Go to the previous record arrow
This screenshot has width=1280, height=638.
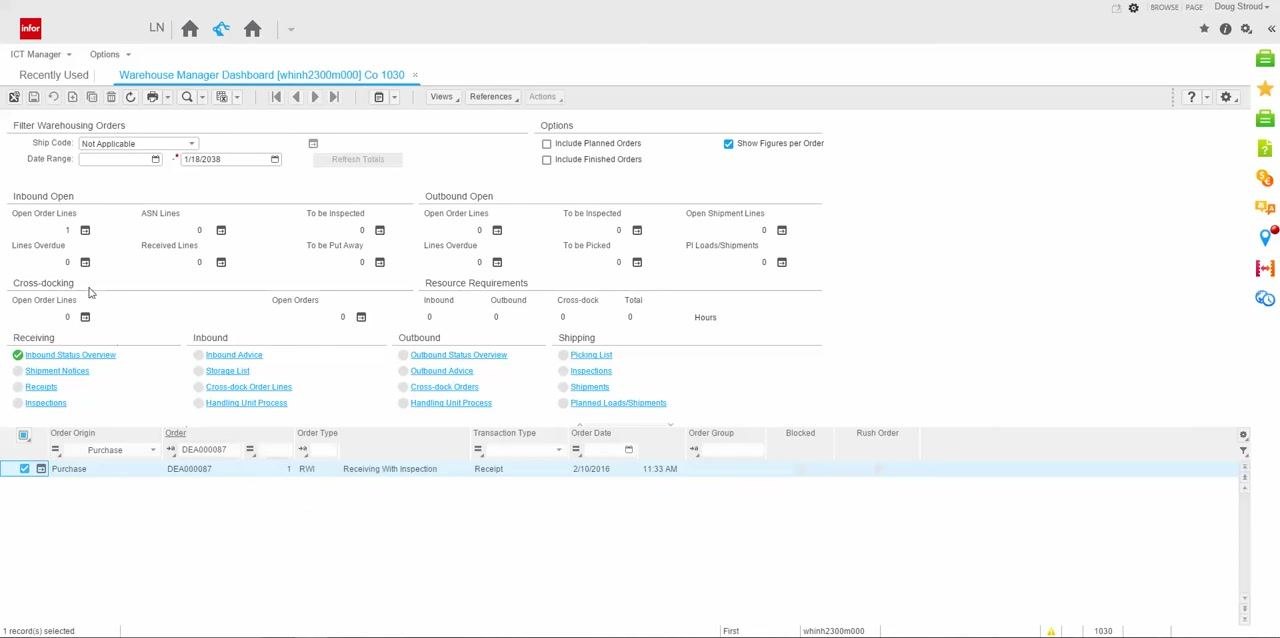click(x=296, y=97)
